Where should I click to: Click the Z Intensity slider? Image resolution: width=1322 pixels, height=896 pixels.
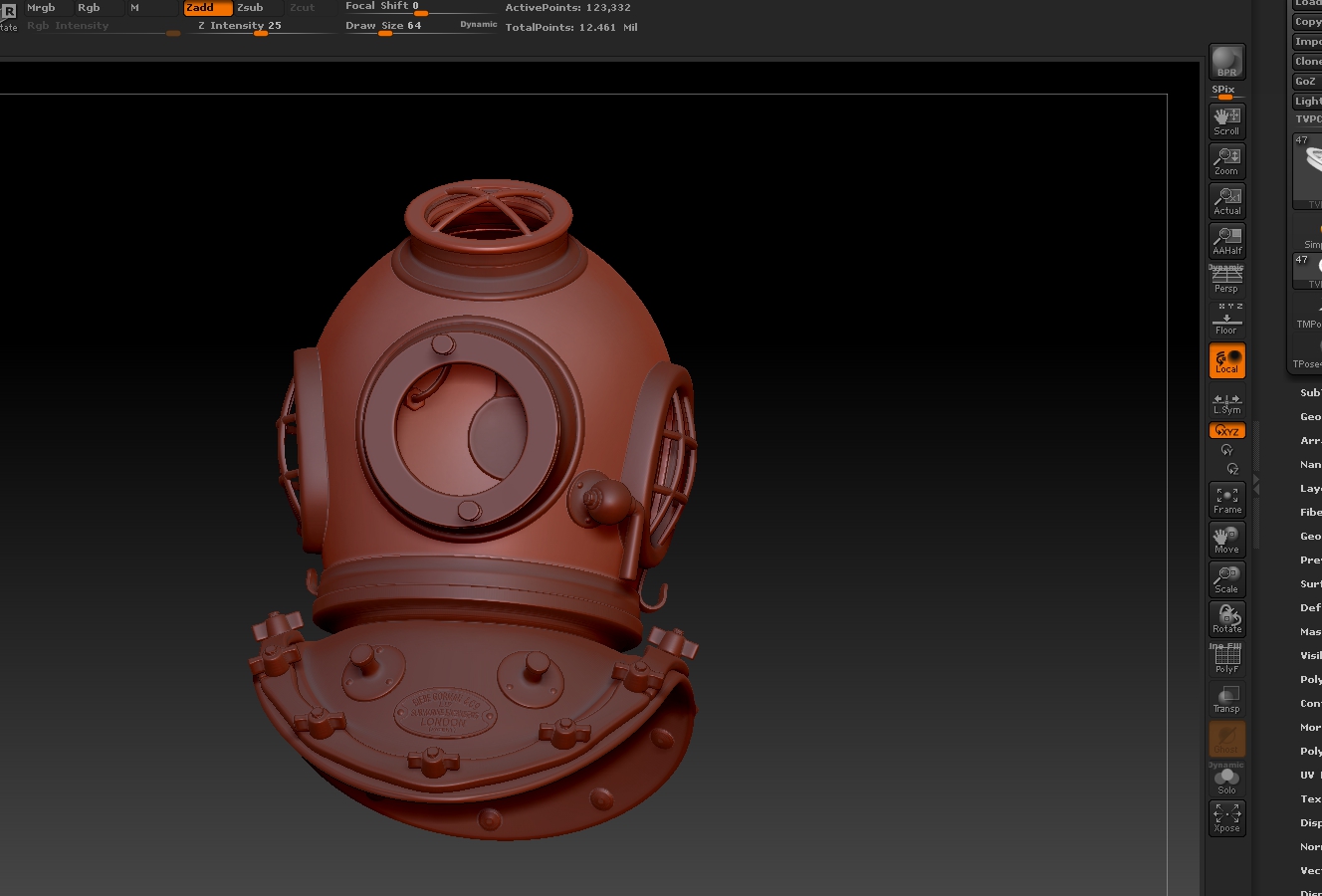tap(262, 26)
